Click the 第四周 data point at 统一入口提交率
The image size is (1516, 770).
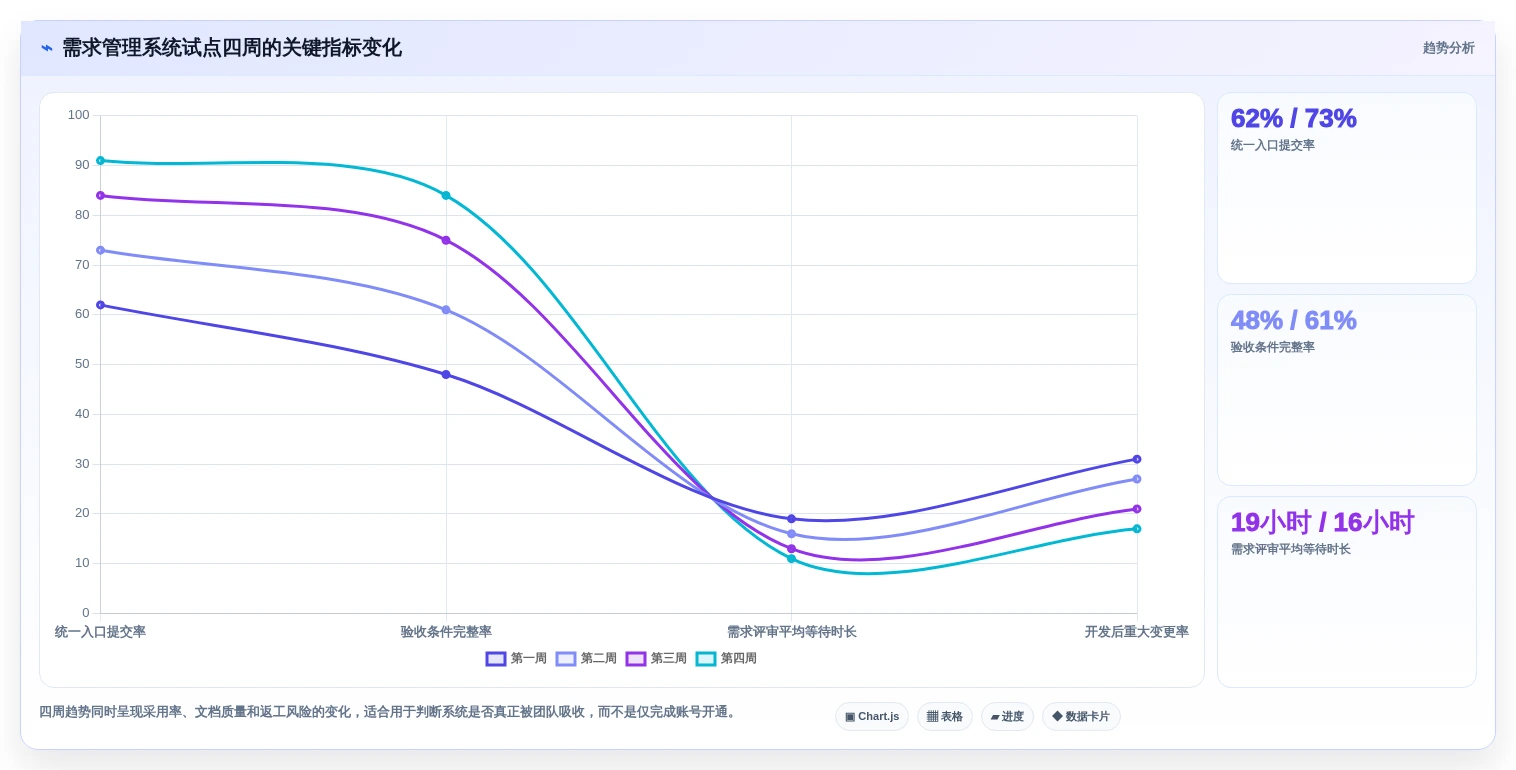(100, 161)
